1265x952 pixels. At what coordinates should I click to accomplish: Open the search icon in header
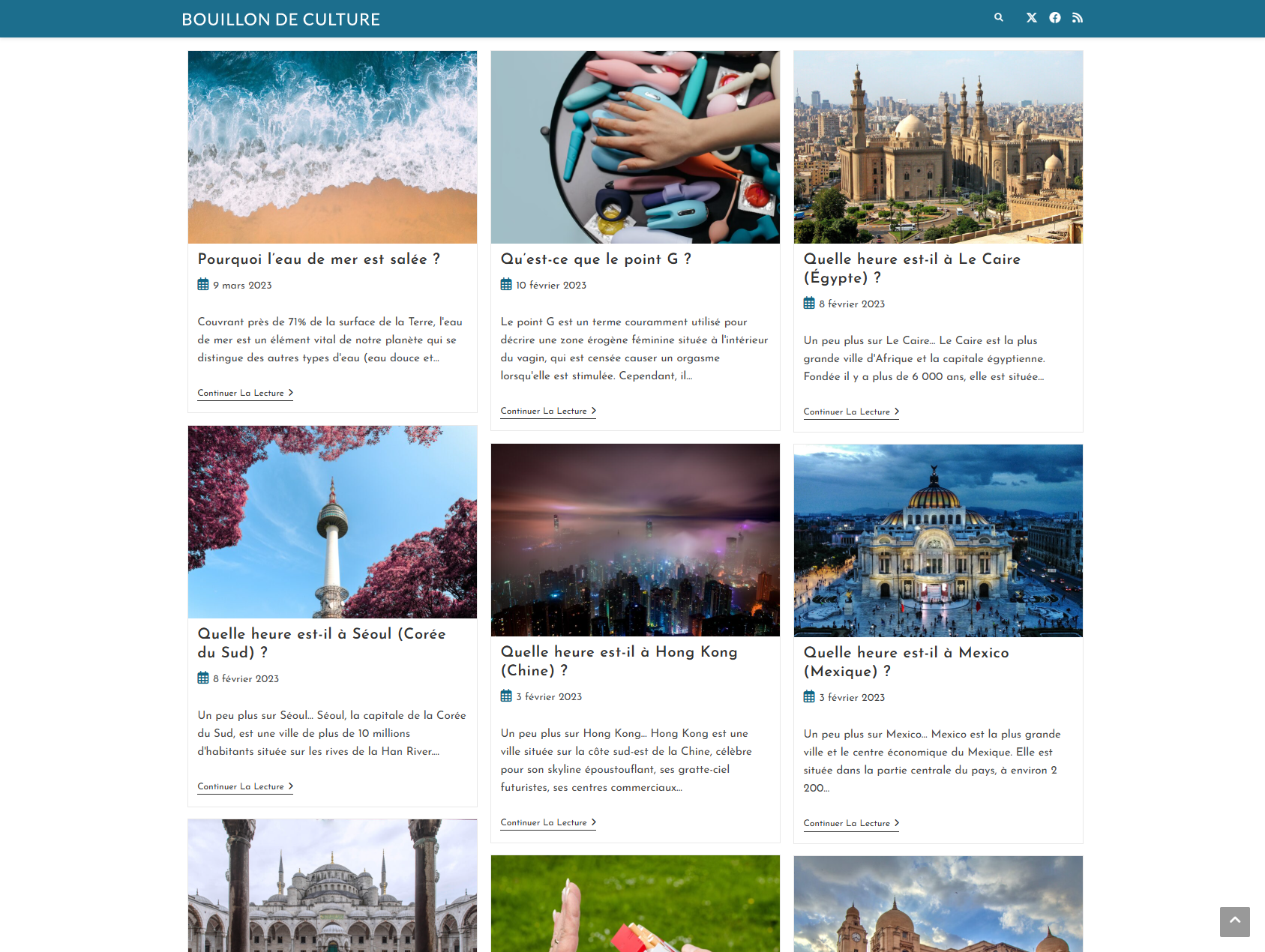click(998, 17)
